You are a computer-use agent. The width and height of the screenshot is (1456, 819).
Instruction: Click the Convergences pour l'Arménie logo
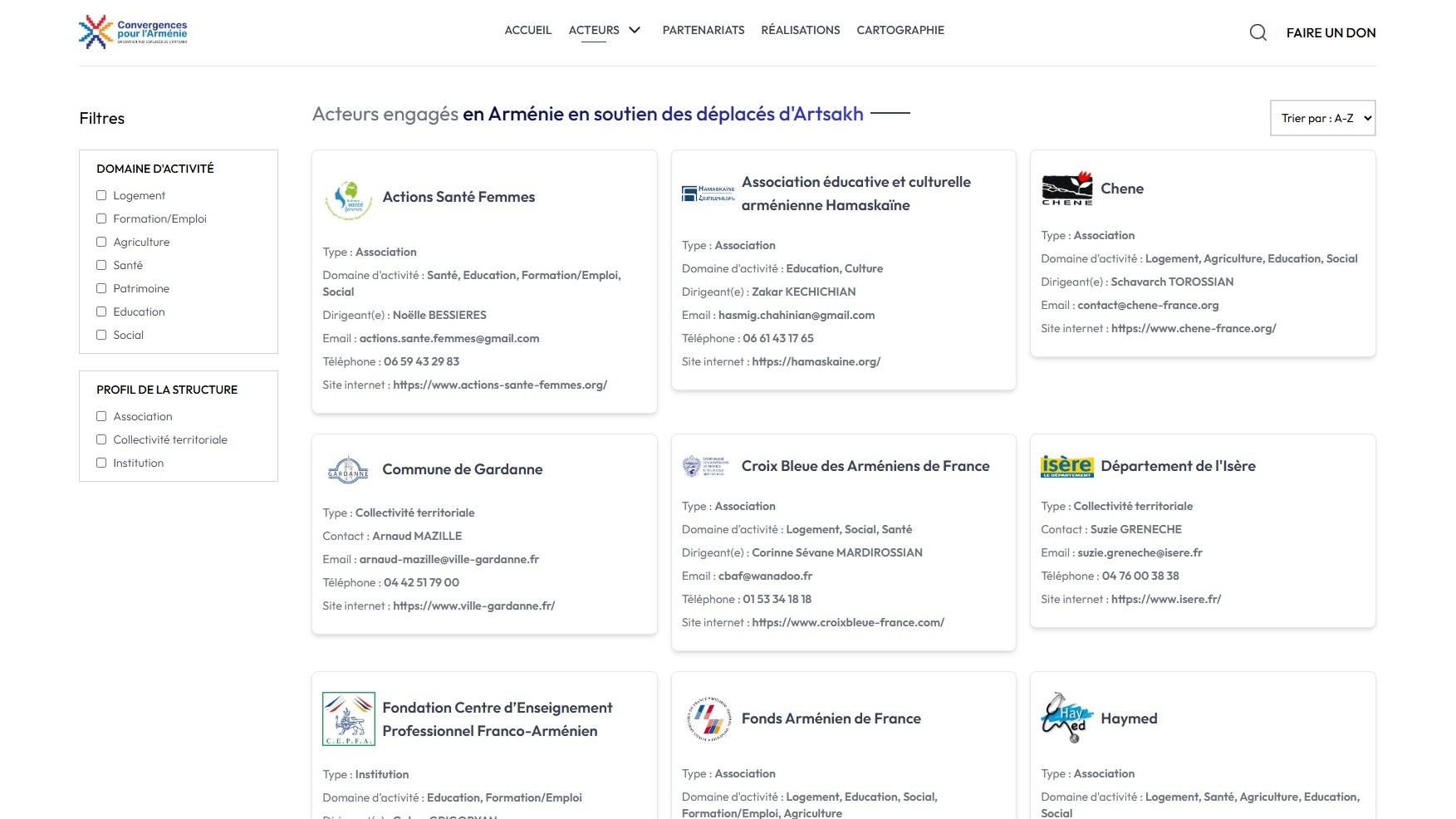pyautogui.click(x=133, y=32)
